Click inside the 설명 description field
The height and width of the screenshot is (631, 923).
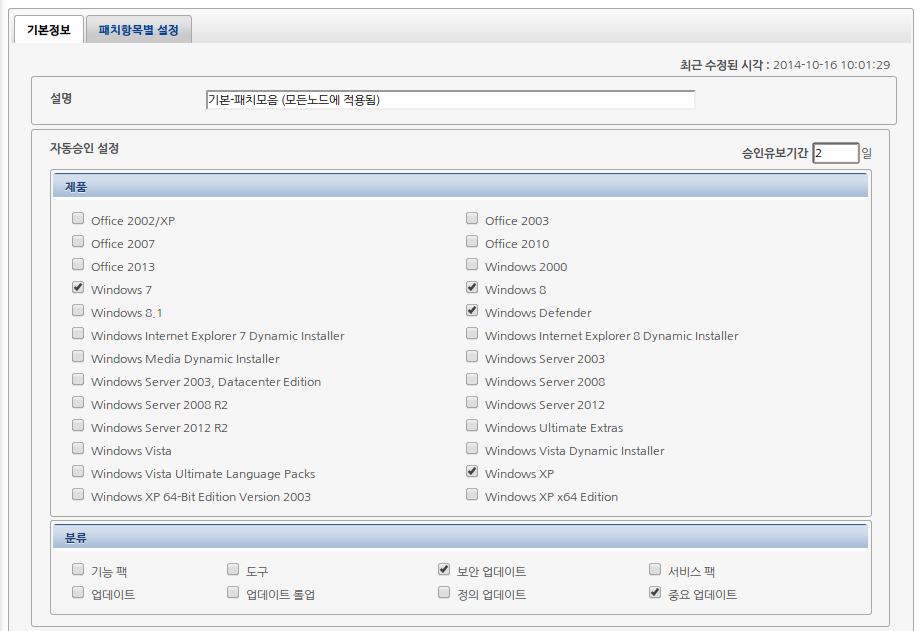[x=450, y=99]
